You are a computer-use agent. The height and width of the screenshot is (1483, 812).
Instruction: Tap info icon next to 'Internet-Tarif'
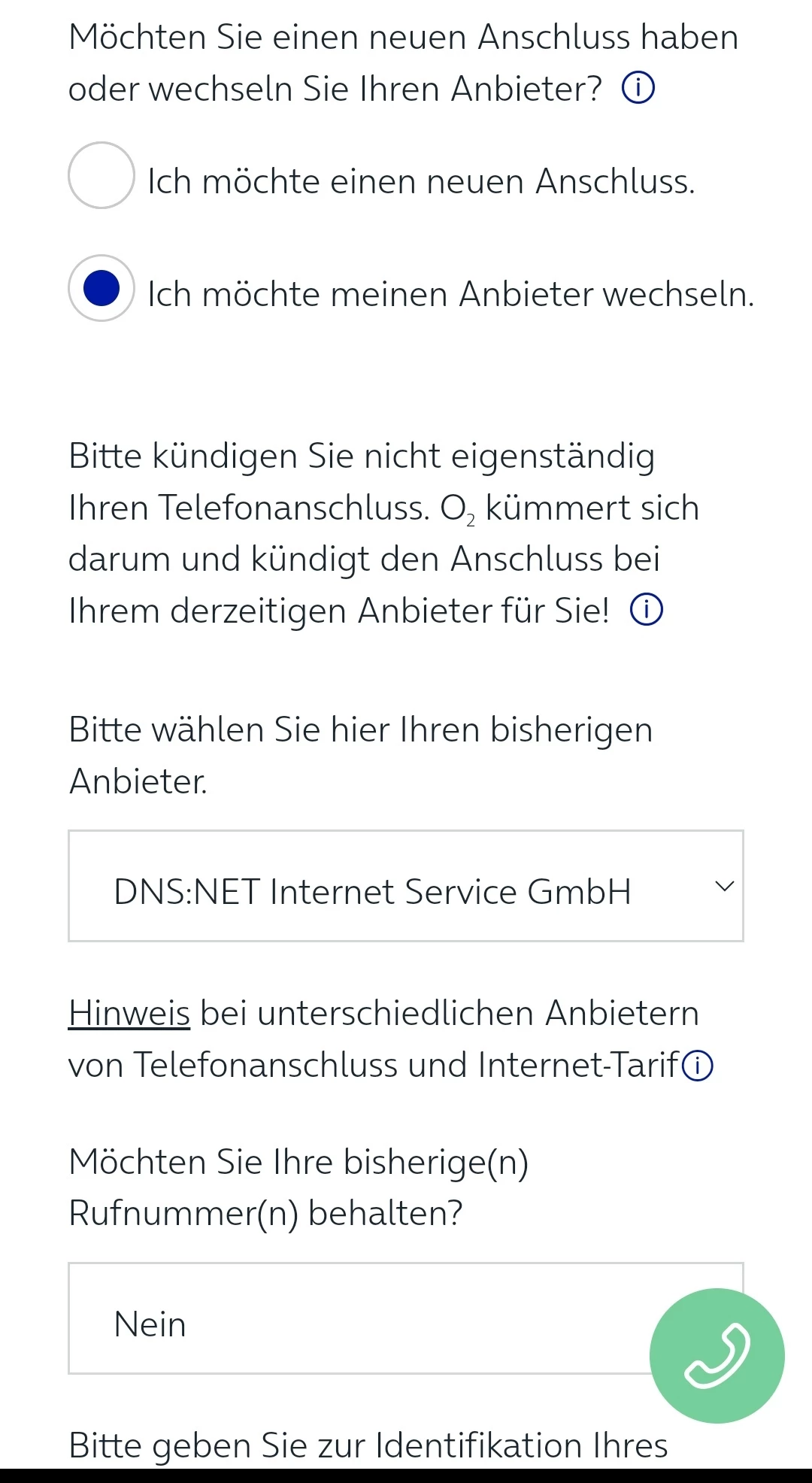coord(698,1066)
